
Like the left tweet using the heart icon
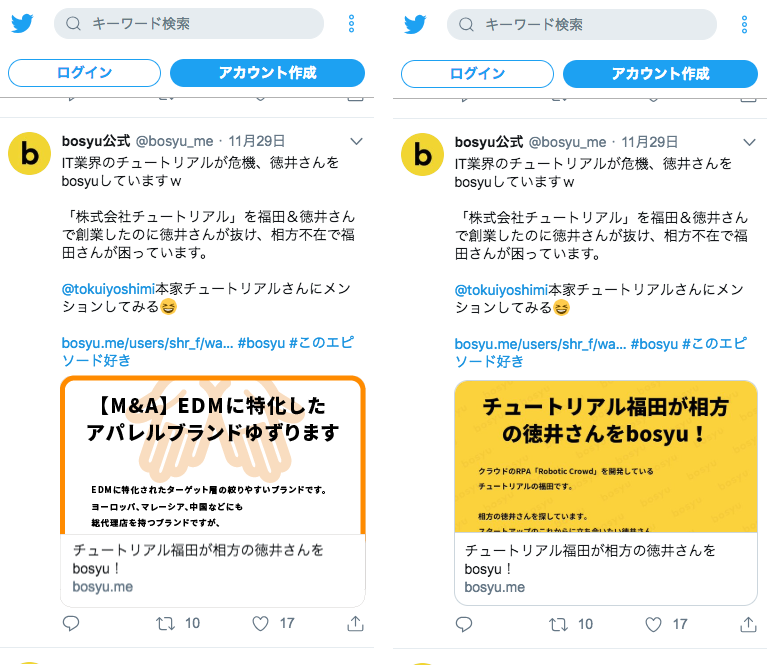click(260, 623)
